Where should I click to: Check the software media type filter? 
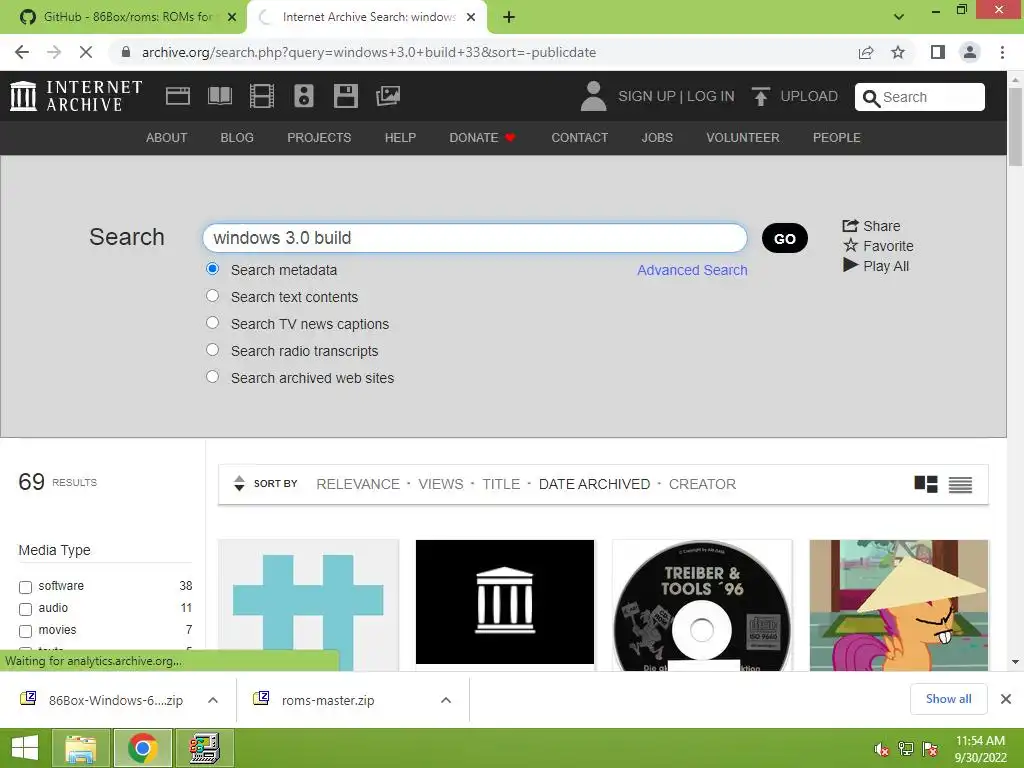click(x=25, y=587)
